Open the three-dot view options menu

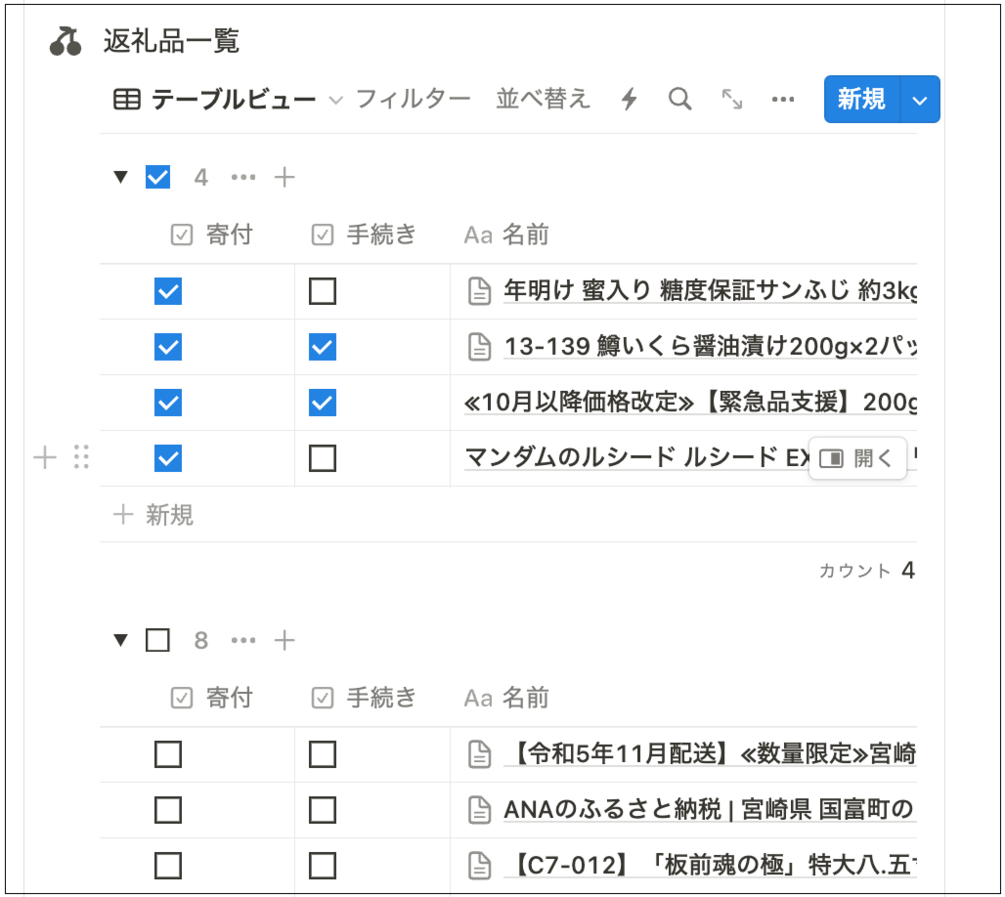click(783, 99)
